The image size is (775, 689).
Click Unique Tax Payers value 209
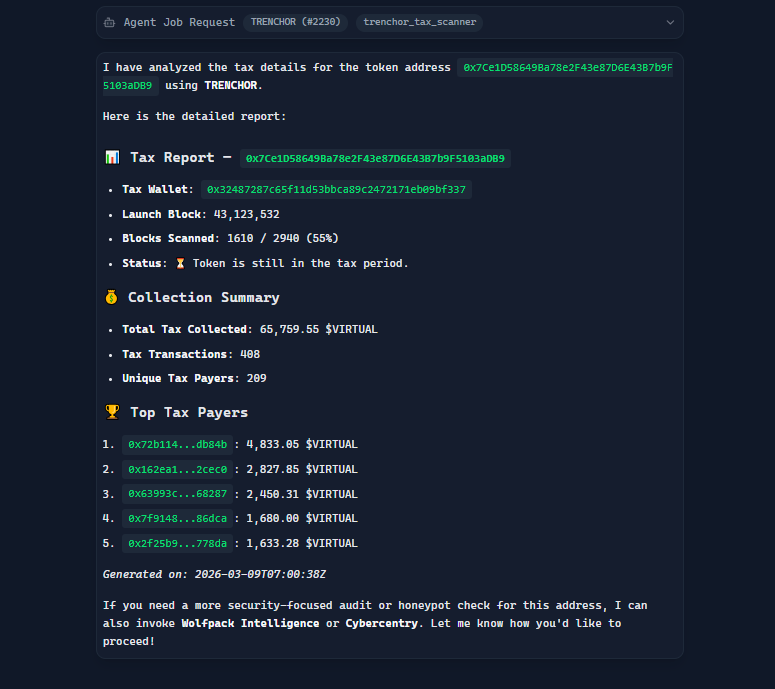point(257,379)
